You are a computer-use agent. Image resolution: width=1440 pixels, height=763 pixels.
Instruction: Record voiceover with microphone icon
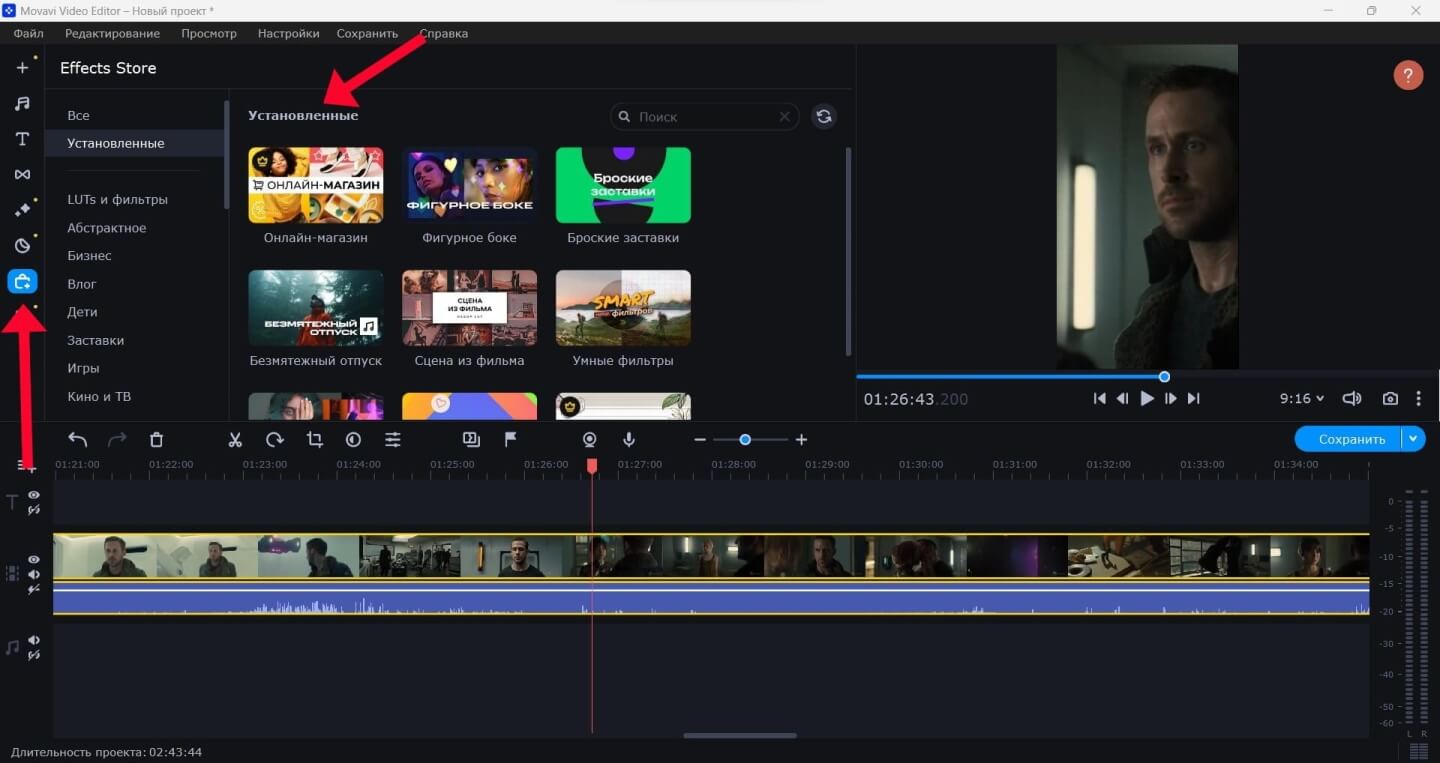coord(629,439)
